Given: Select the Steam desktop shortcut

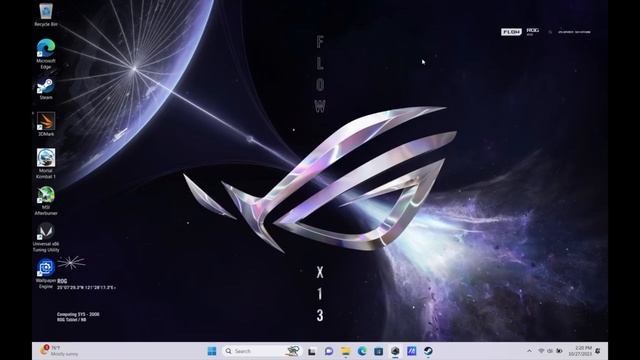Looking at the screenshot, I should [x=46, y=89].
